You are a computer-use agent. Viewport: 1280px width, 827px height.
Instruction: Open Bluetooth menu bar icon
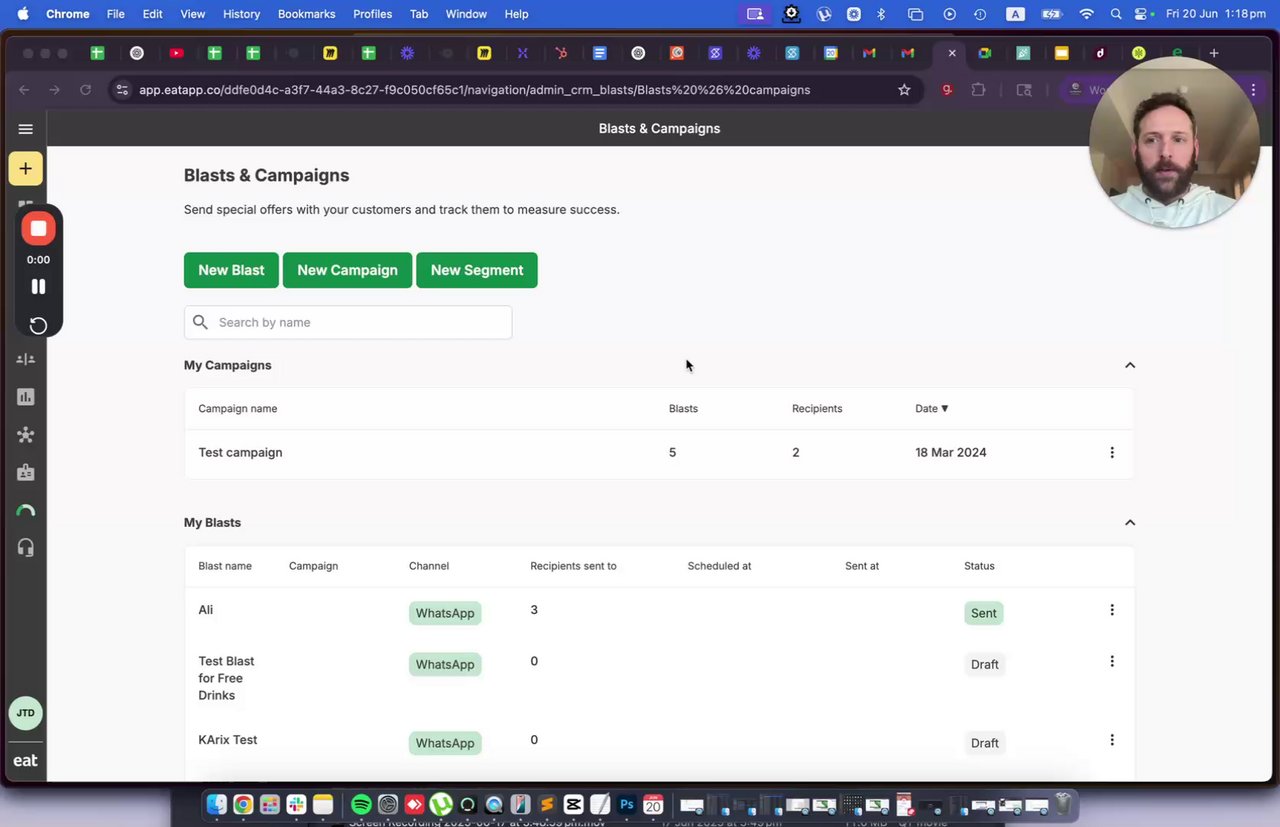[x=881, y=14]
